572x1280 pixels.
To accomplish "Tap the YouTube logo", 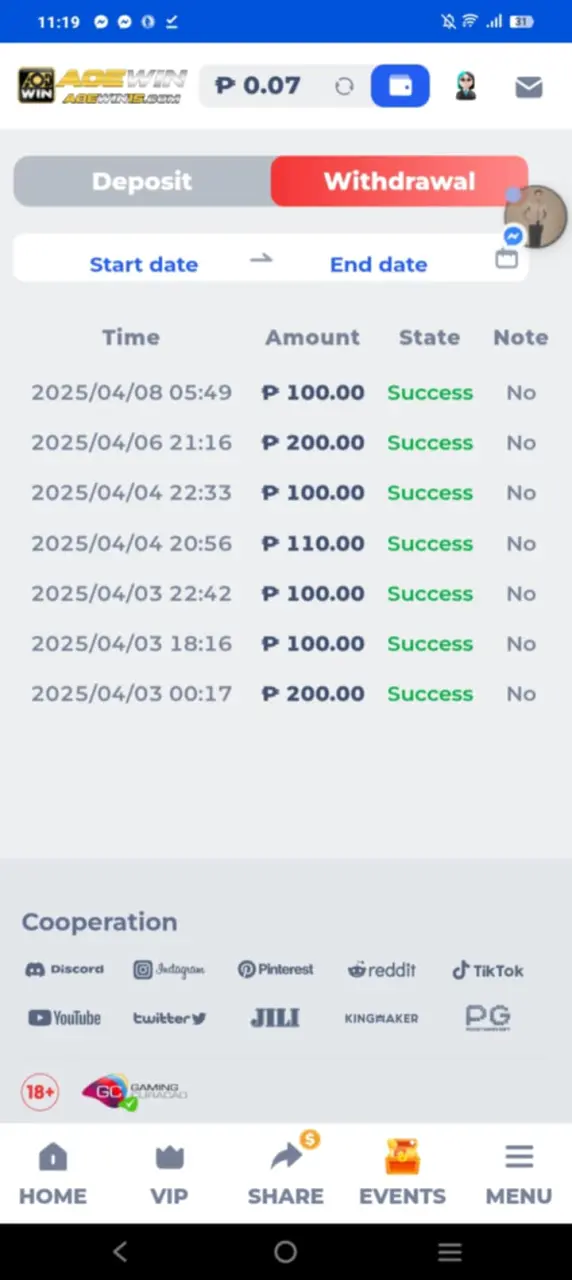I will pyautogui.click(x=64, y=1018).
